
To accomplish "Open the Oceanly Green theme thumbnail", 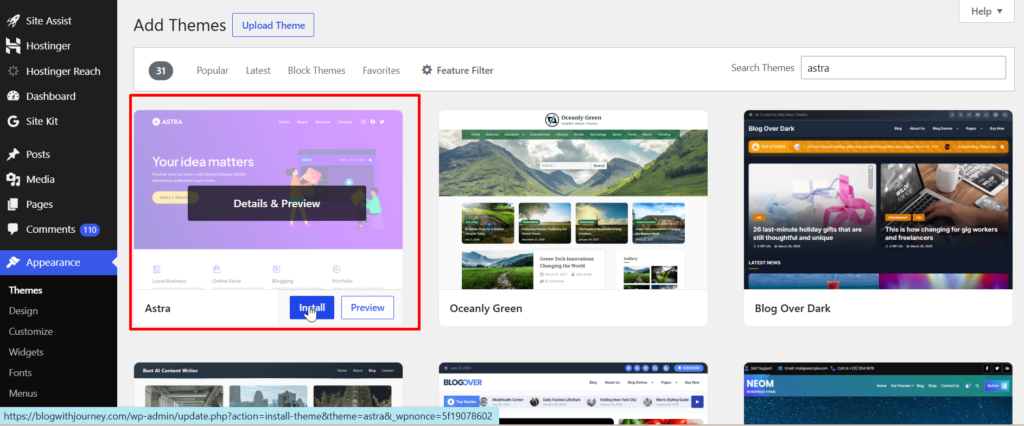I will click(x=573, y=199).
